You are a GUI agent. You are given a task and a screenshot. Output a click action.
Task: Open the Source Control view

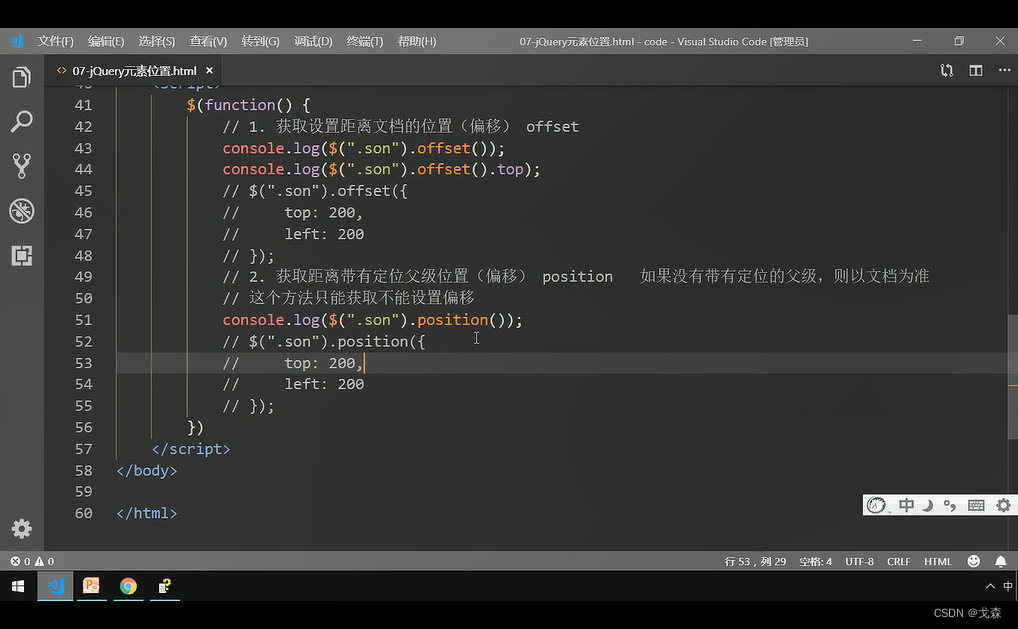[x=21, y=166]
